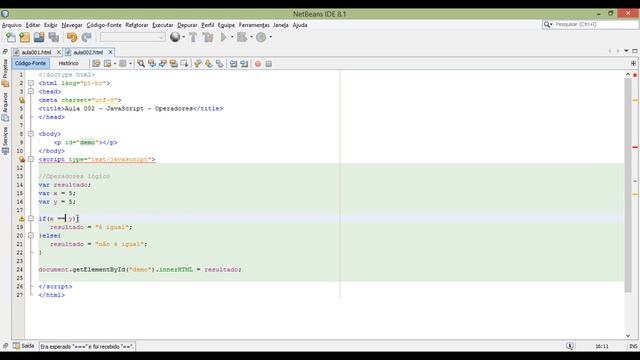
Task: Toggle bookmark on current line
Action: [x=220, y=64]
